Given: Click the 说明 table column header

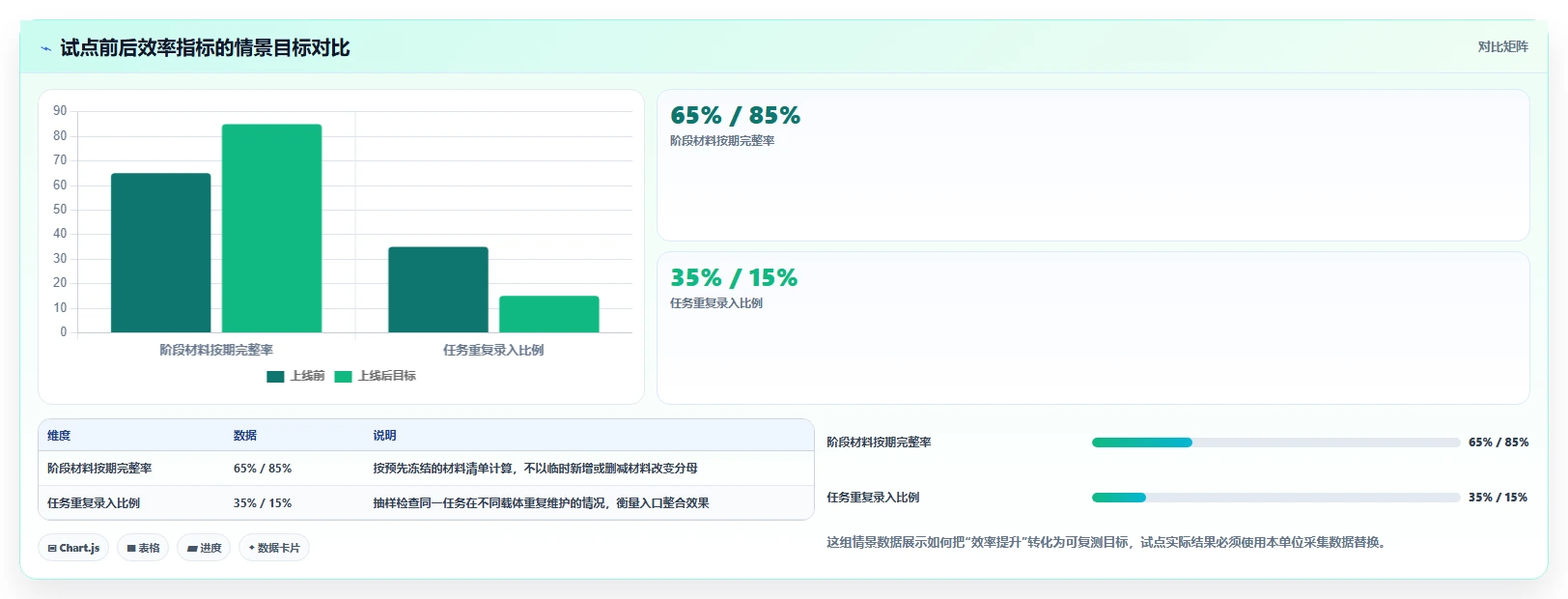Looking at the screenshot, I should tap(384, 436).
